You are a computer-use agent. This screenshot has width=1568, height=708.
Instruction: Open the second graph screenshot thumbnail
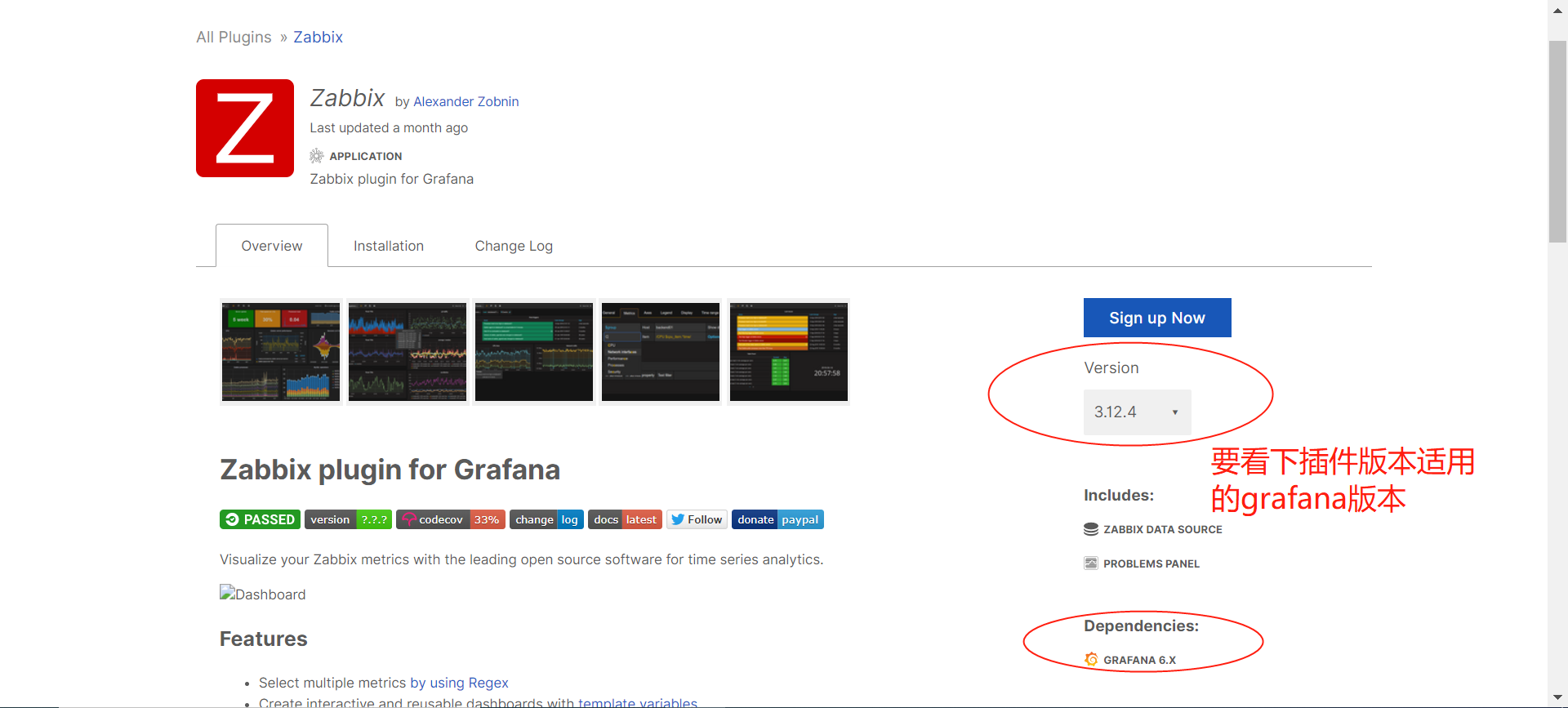(x=408, y=352)
